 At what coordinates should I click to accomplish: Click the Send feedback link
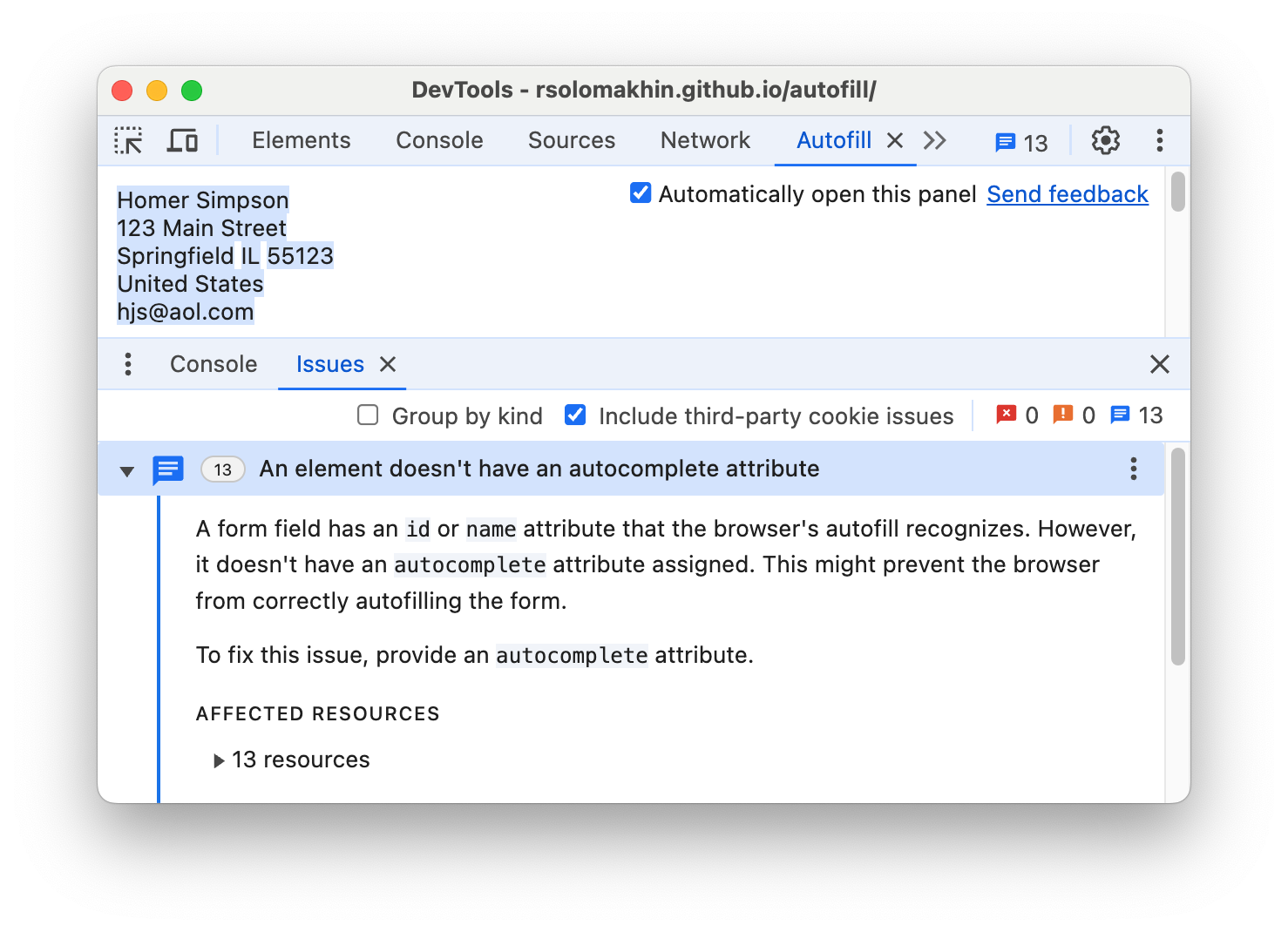click(1067, 194)
